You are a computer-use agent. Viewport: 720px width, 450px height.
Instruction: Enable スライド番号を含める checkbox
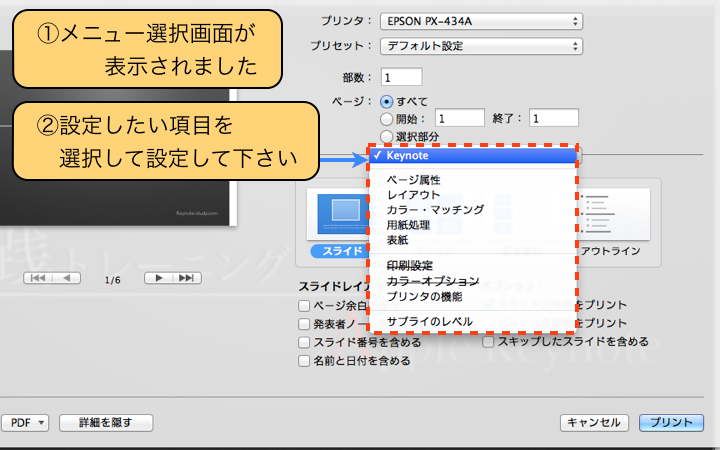[x=304, y=342]
